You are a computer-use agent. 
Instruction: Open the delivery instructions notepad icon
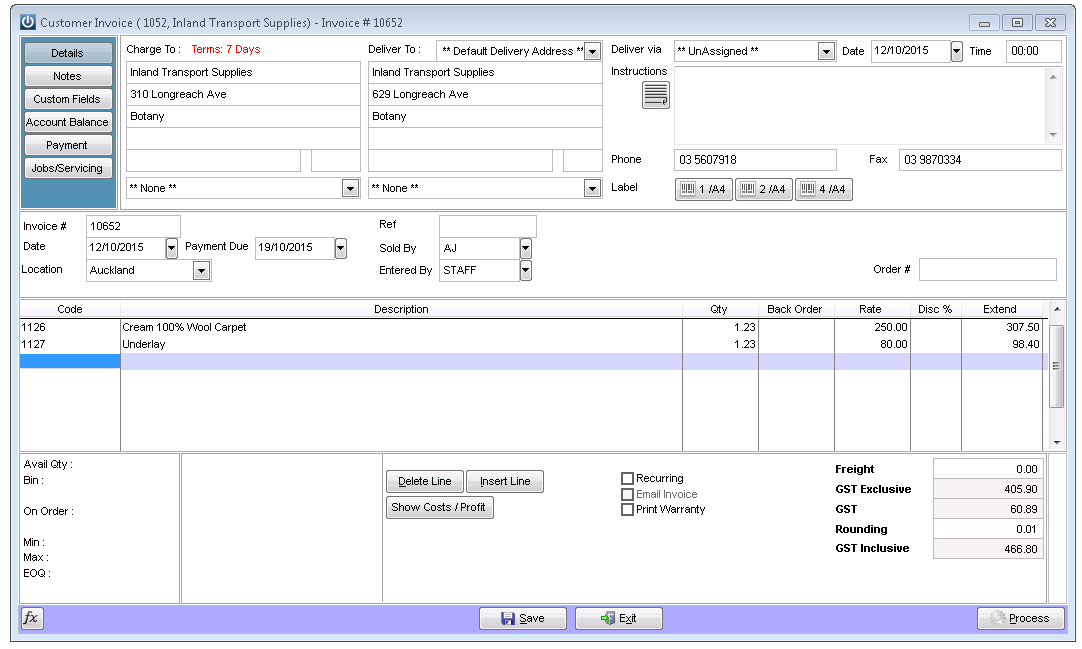coord(656,94)
